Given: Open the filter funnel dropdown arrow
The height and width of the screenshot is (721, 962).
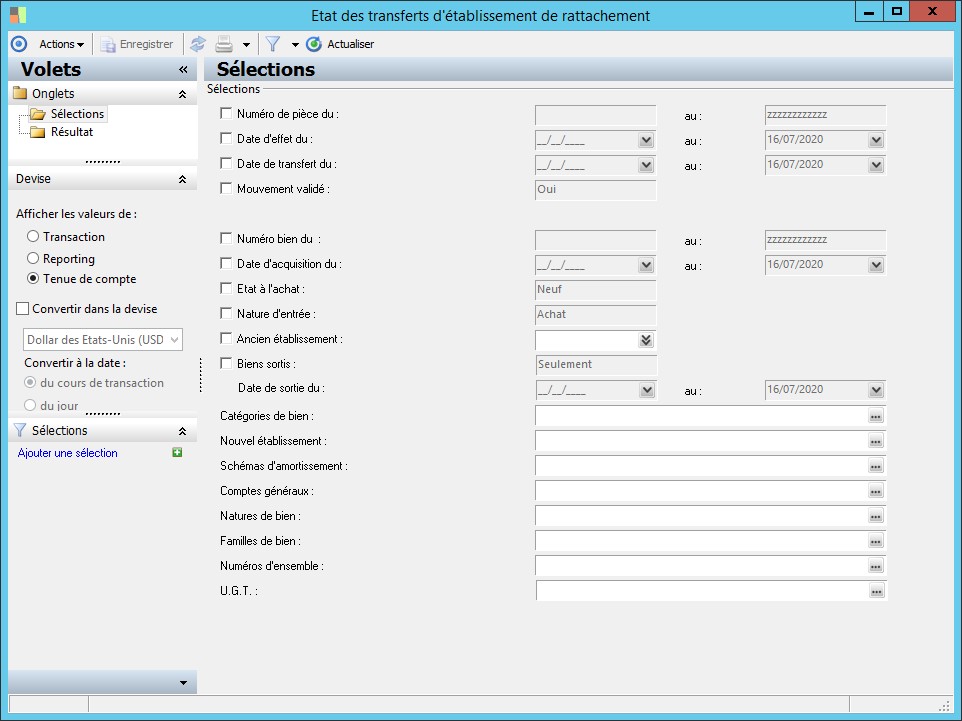Looking at the screenshot, I should pos(295,45).
